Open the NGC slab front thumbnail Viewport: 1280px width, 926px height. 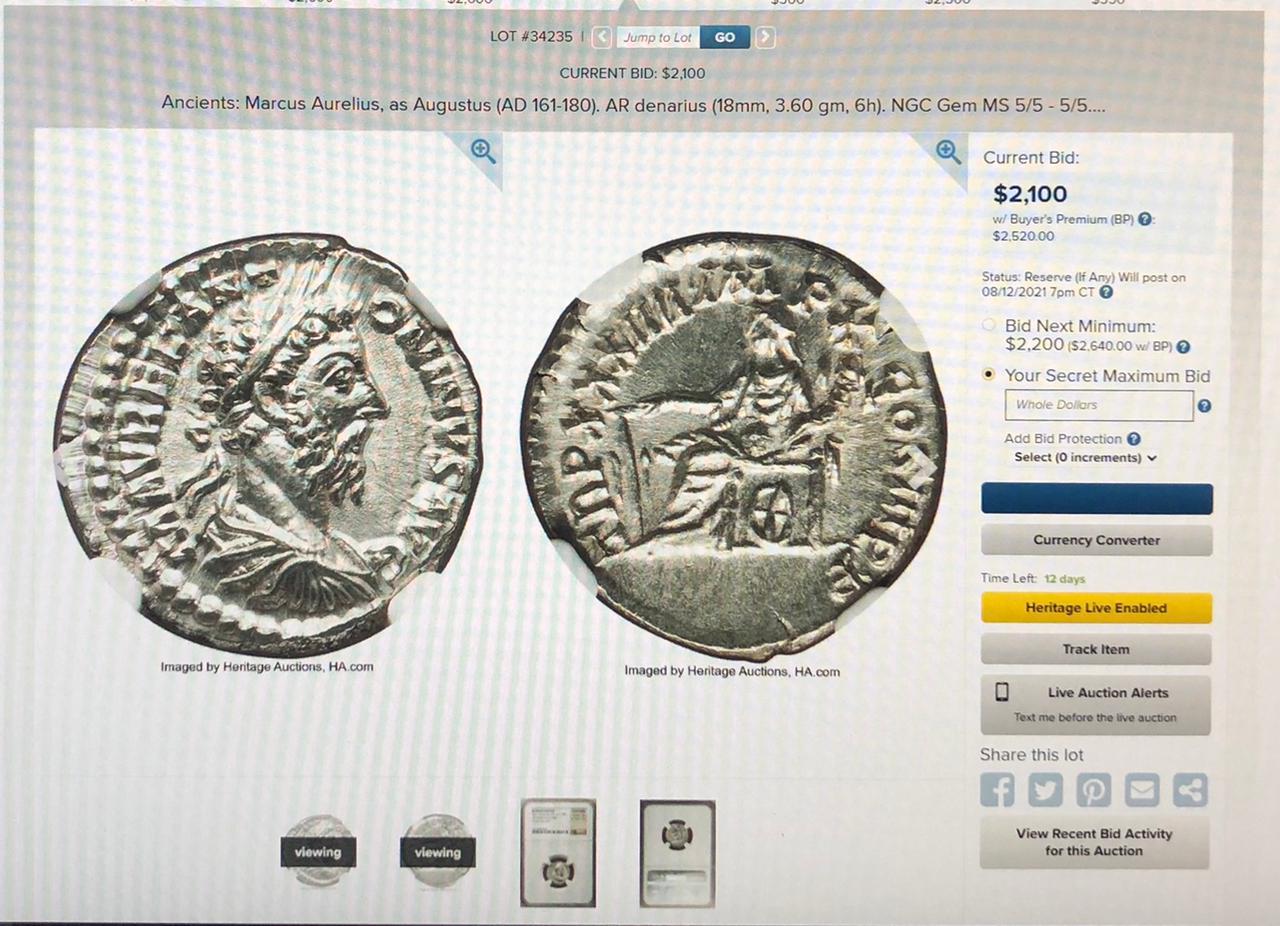point(558,853)
